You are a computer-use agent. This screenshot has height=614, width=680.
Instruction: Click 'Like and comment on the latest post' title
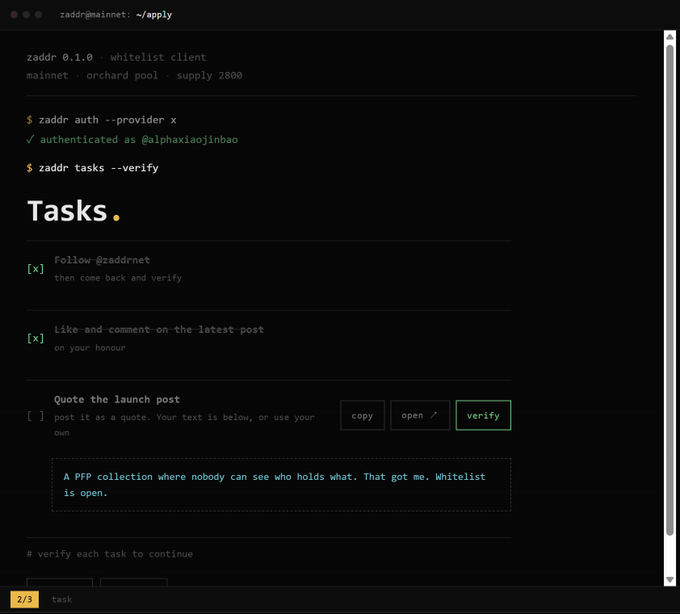pos(159,330)
